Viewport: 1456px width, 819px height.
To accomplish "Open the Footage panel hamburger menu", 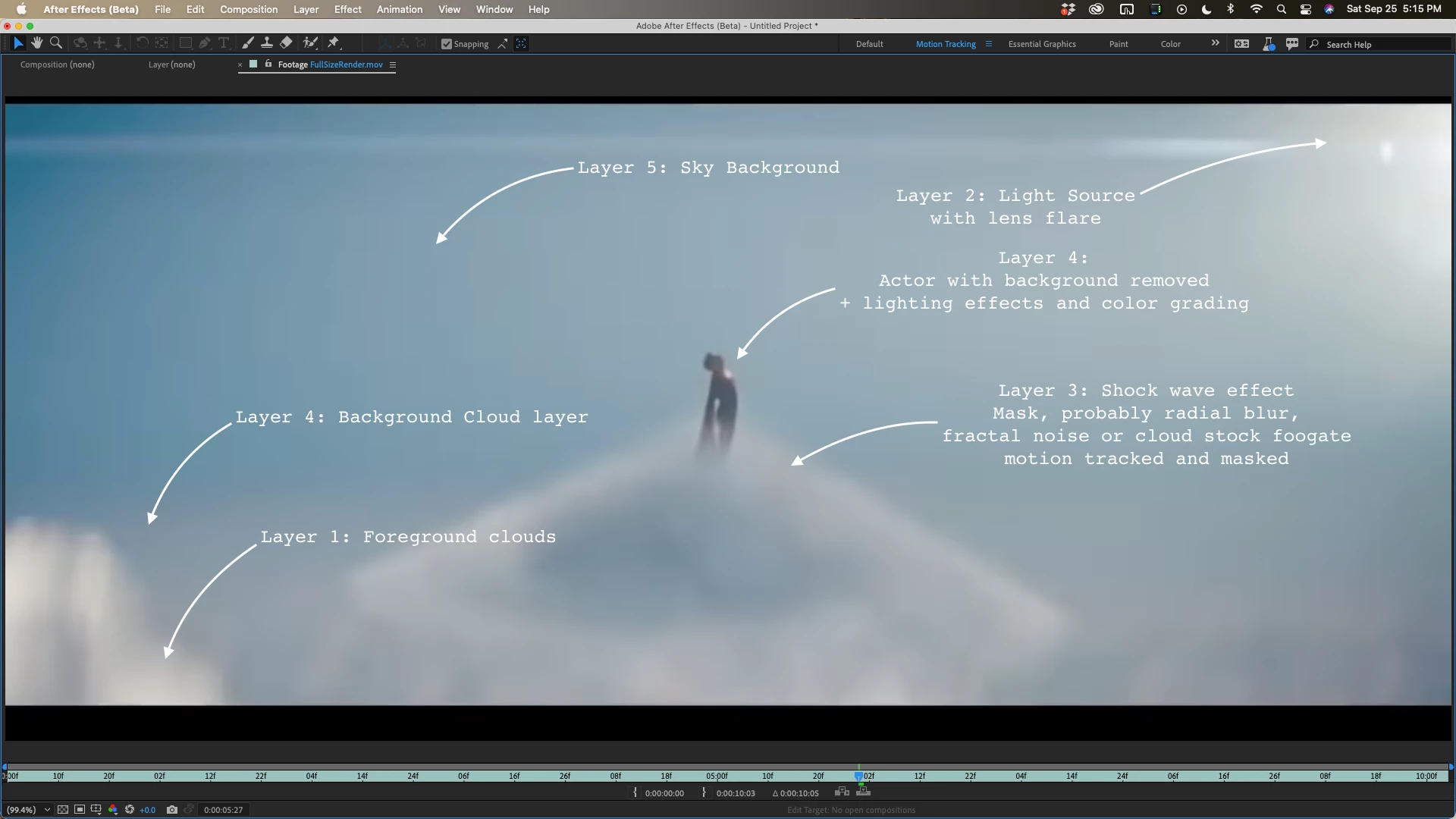I will [393, 64].
